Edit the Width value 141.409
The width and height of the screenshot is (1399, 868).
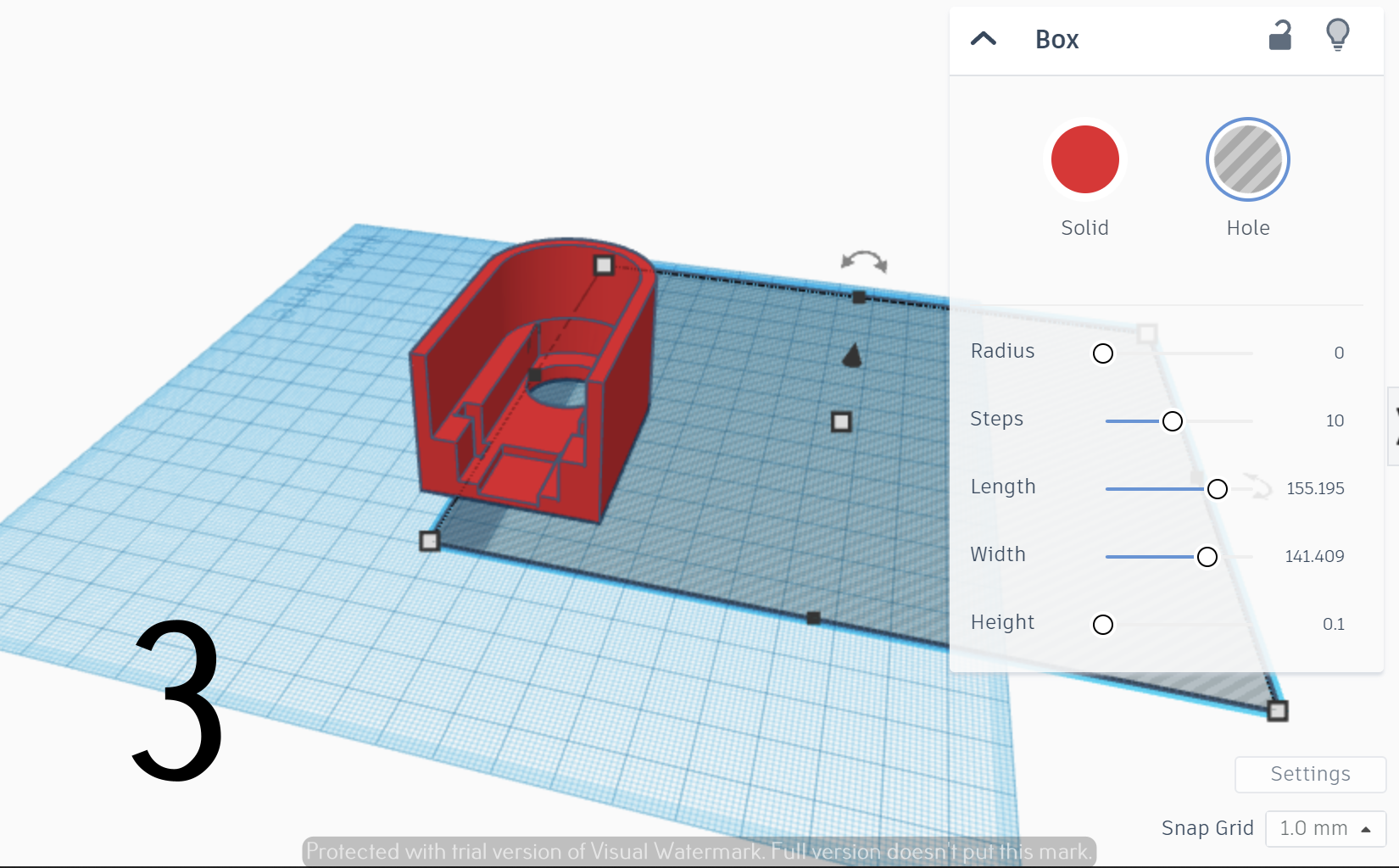[1314, 556]
